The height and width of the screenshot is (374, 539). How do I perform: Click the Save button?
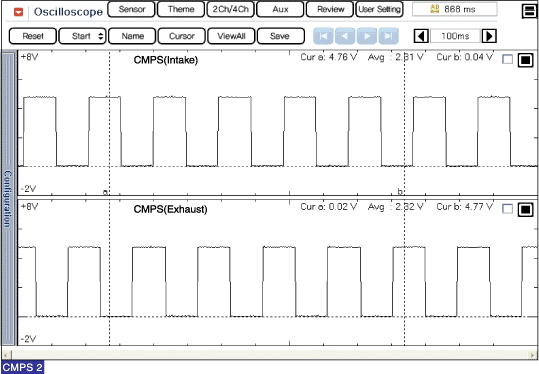280,36
